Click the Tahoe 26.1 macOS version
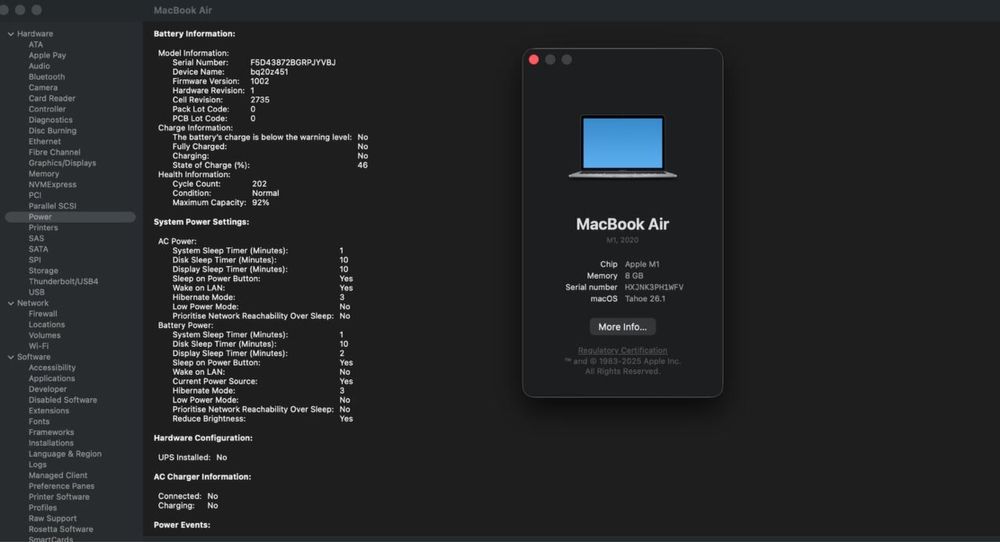 645,299
